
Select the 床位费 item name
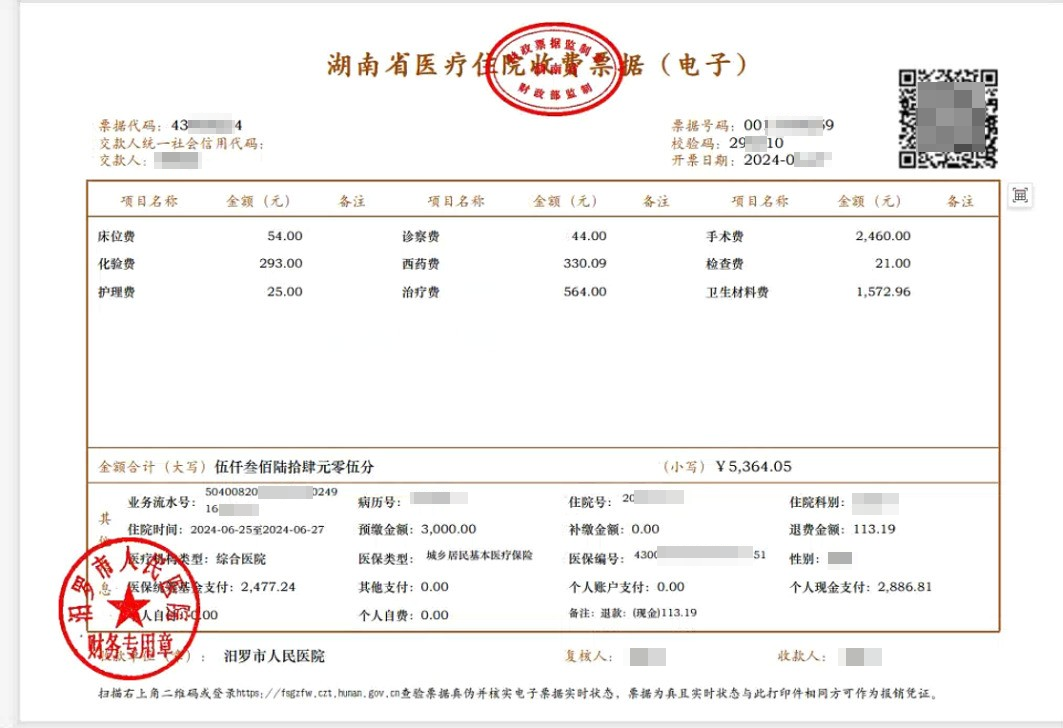pos(117,237)
